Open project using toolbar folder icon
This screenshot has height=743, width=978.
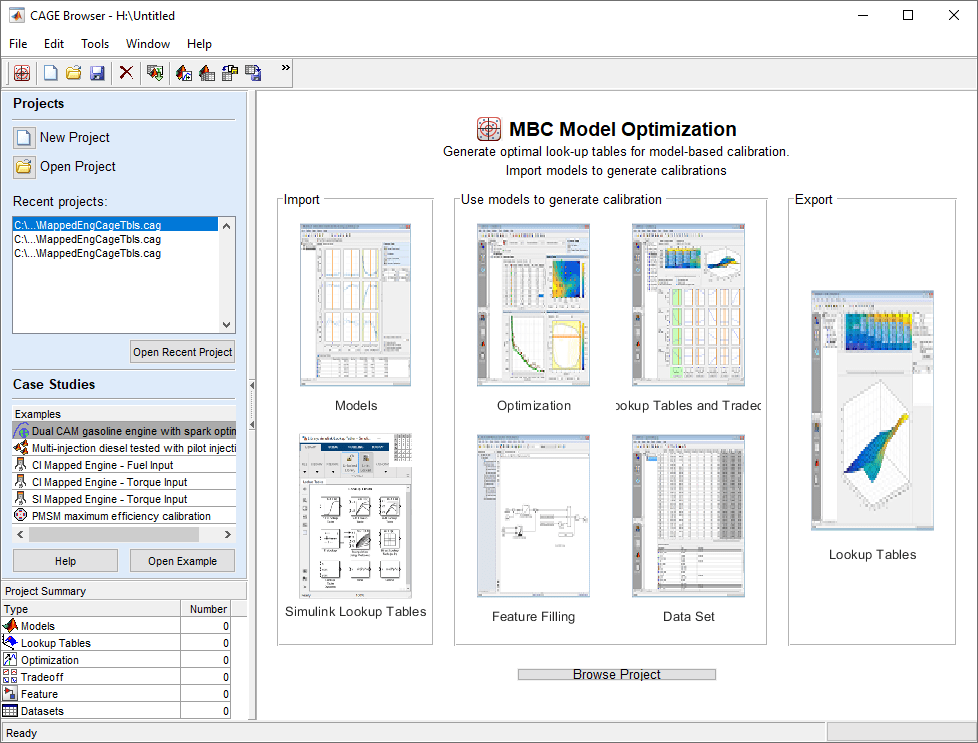pyautogui.click(x=74, y=73)
